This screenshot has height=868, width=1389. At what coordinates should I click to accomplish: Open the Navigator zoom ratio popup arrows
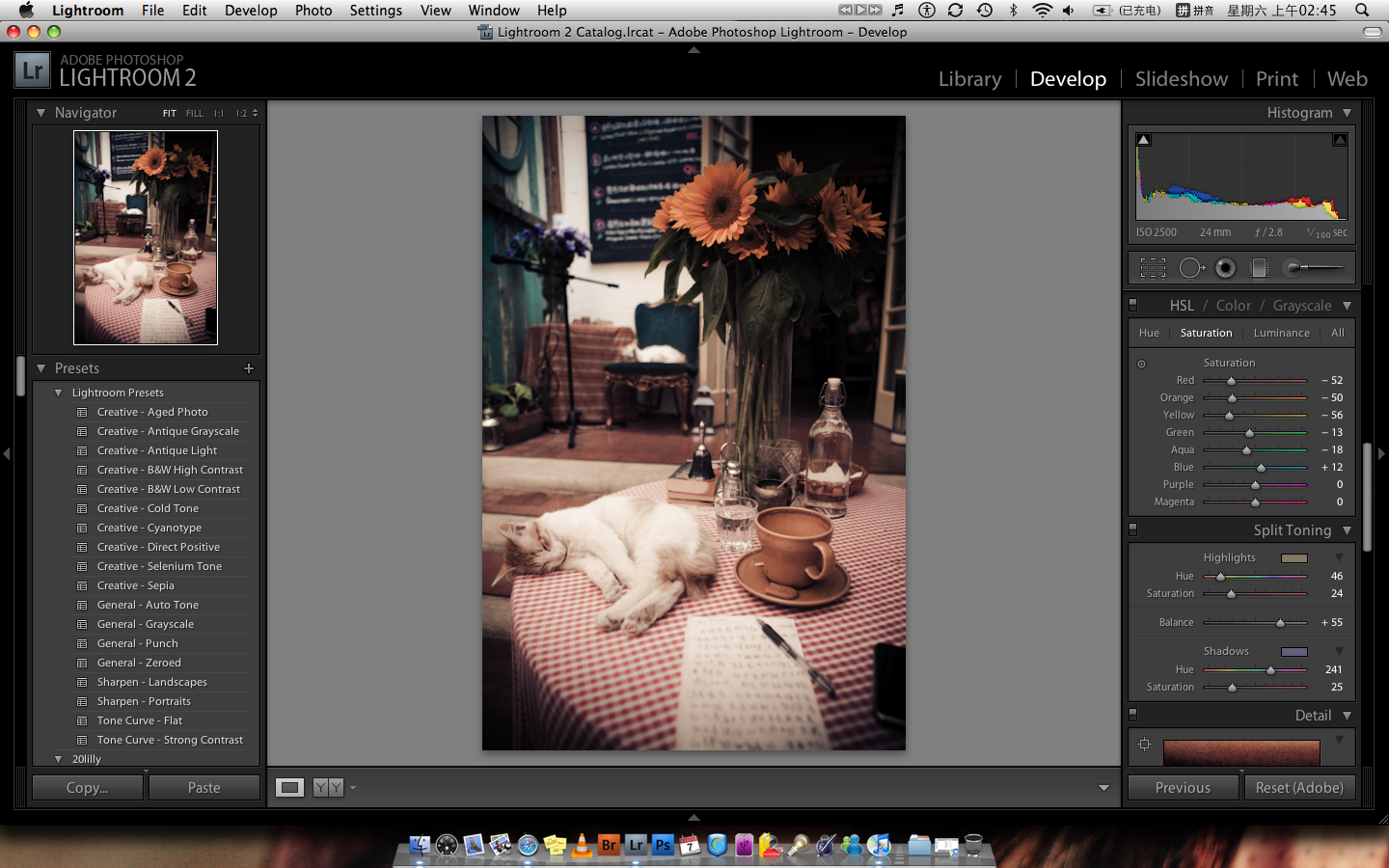click(256, 113)
